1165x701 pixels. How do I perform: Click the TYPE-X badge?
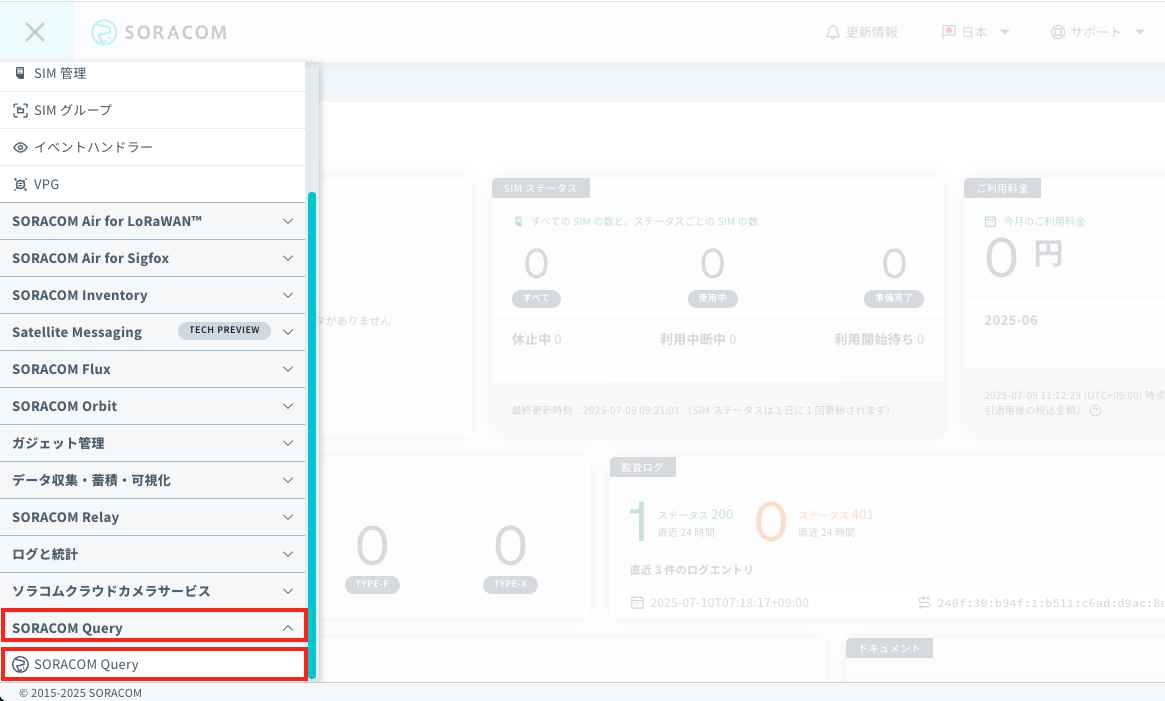510,584
